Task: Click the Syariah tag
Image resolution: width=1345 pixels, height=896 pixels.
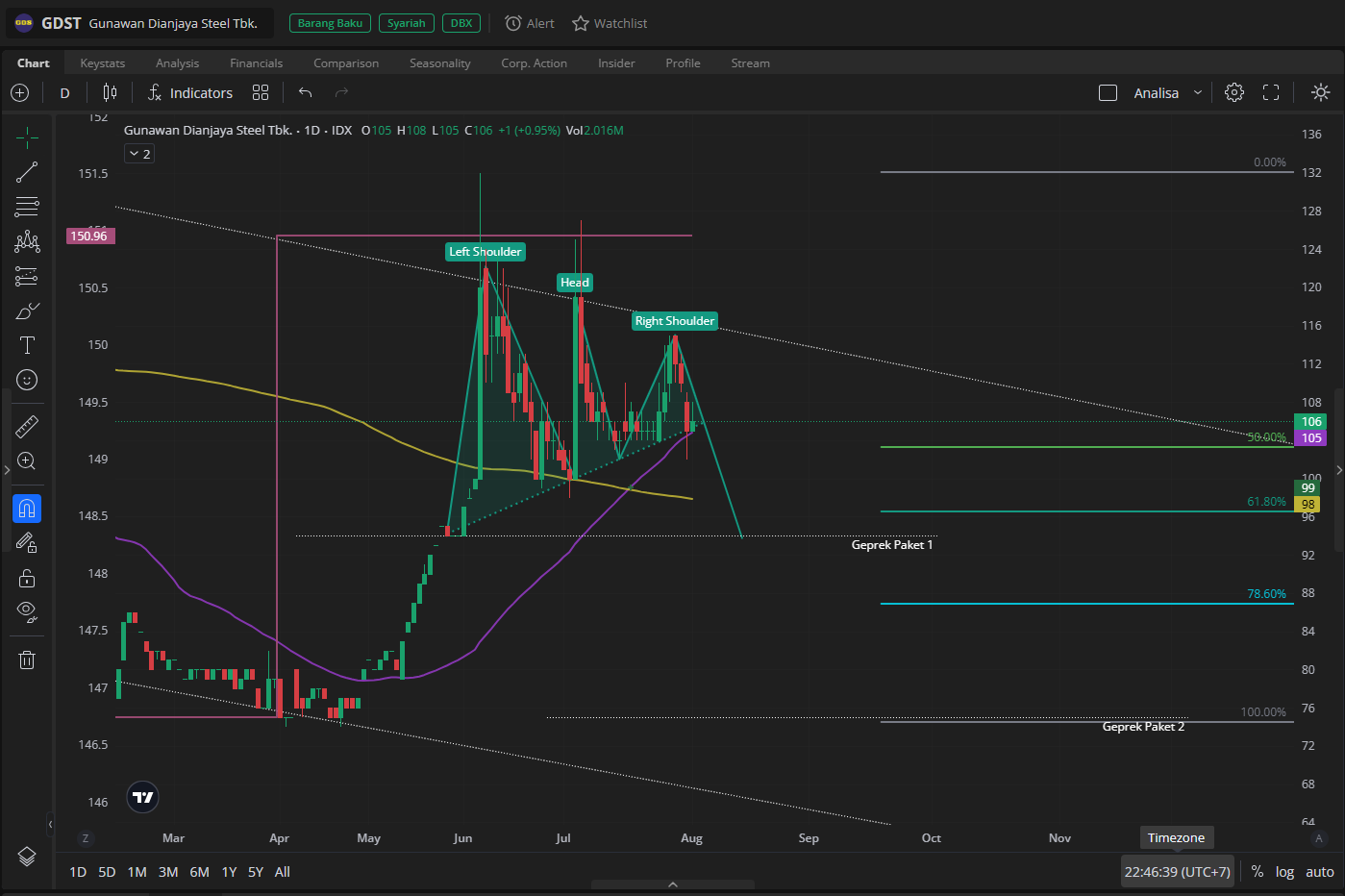Action: click(407, 23)
